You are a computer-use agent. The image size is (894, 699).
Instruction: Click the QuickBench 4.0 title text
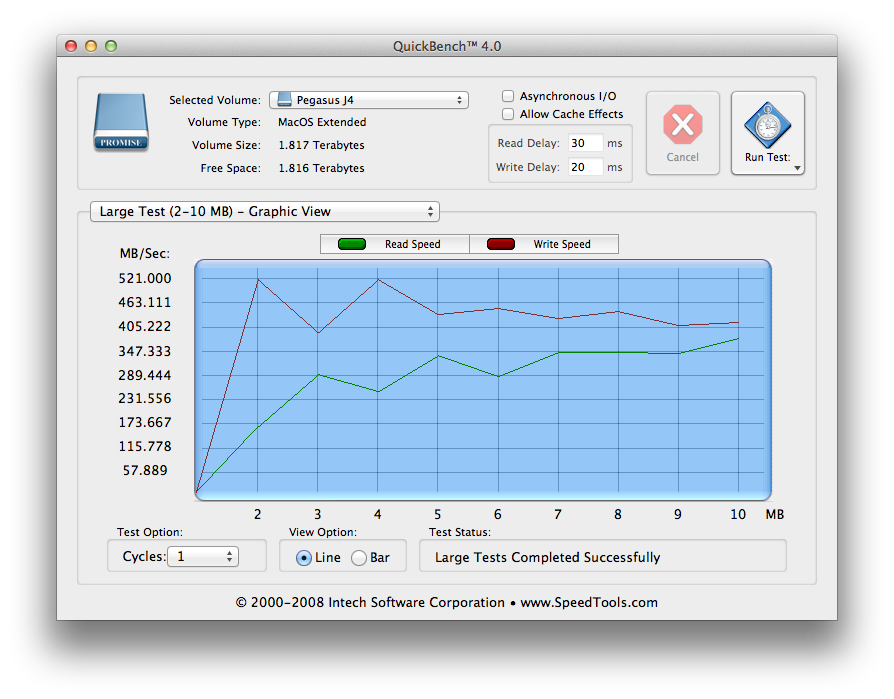tap(447, 46)
